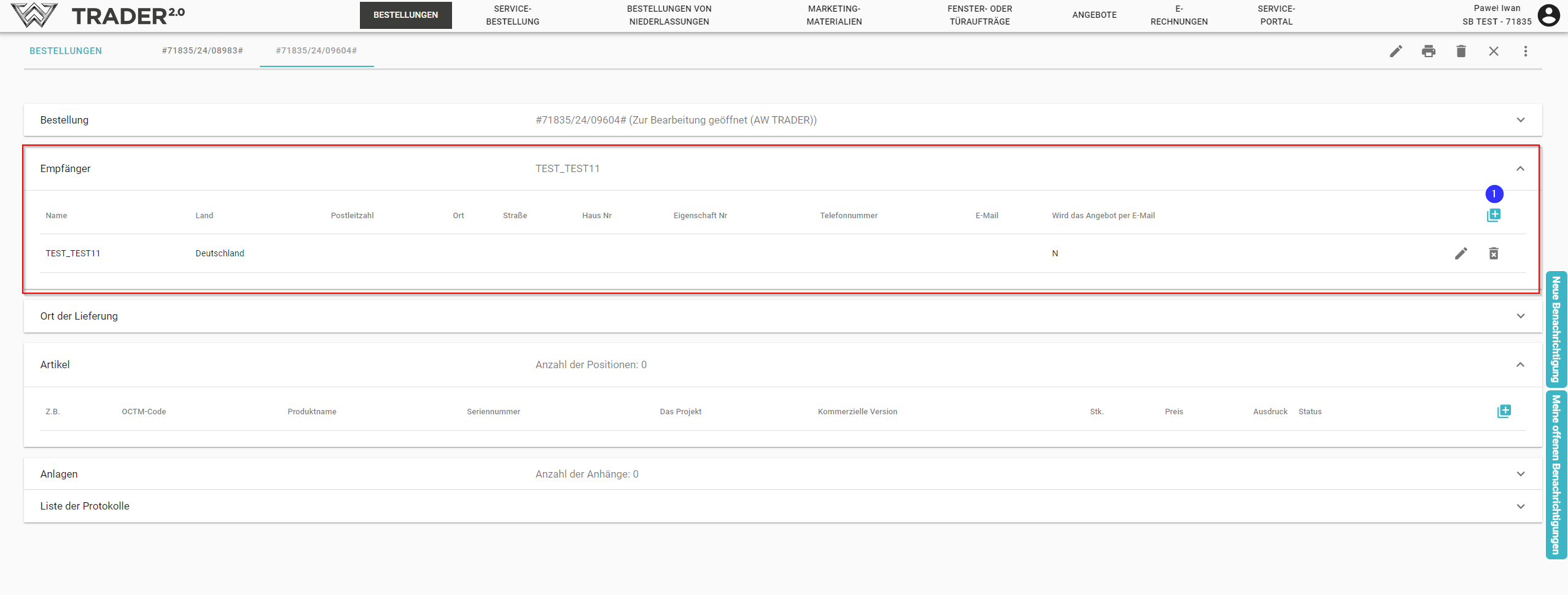This screenshot has height=595, width=1568.
Task: Click the edit pencil icon in top toolbar
Action: click(x=1395, y=51)
